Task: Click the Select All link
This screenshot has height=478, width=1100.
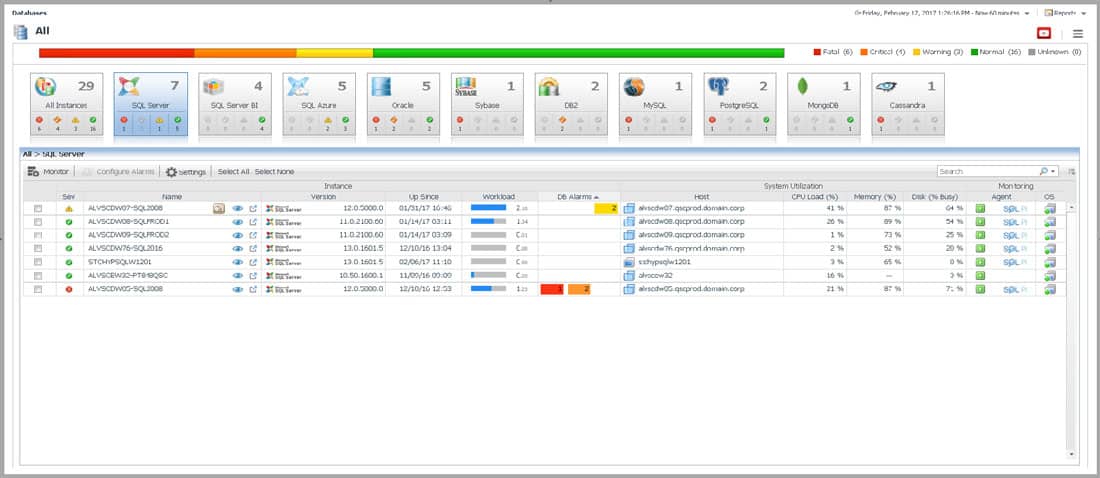Action: [234, 172]
